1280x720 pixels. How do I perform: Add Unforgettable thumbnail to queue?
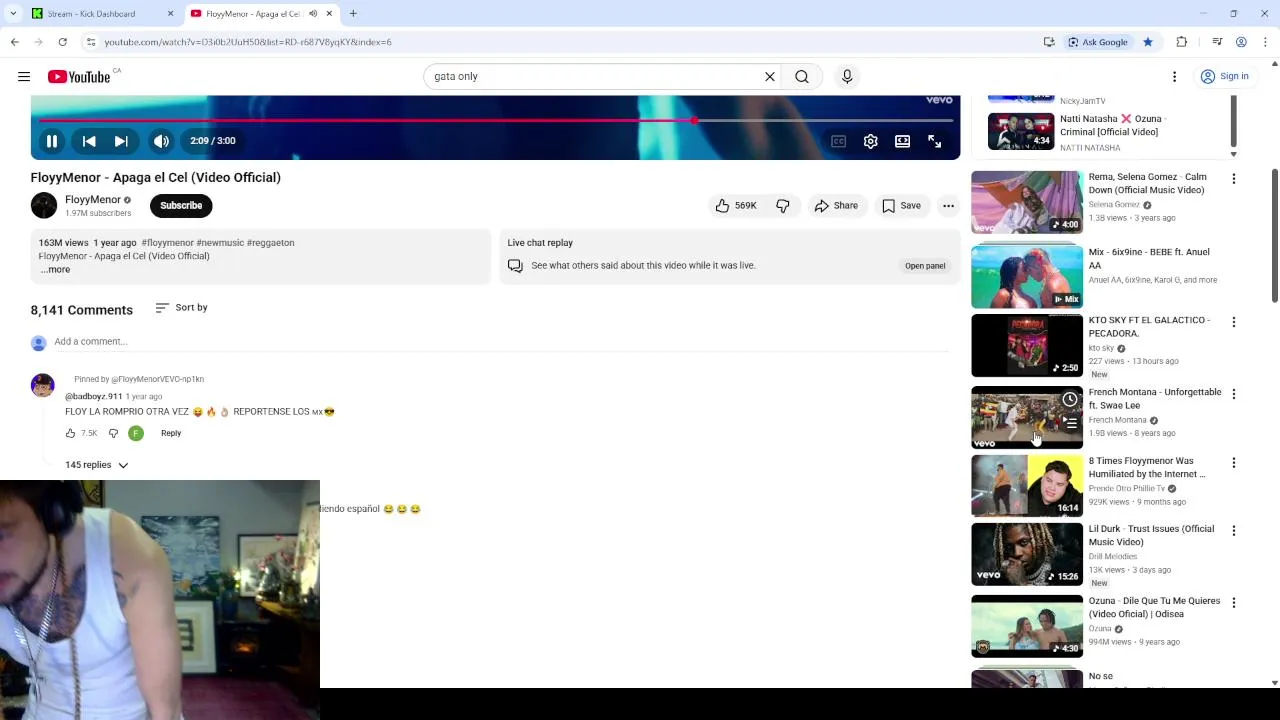pyautogui.click(x=1070, y=423)
